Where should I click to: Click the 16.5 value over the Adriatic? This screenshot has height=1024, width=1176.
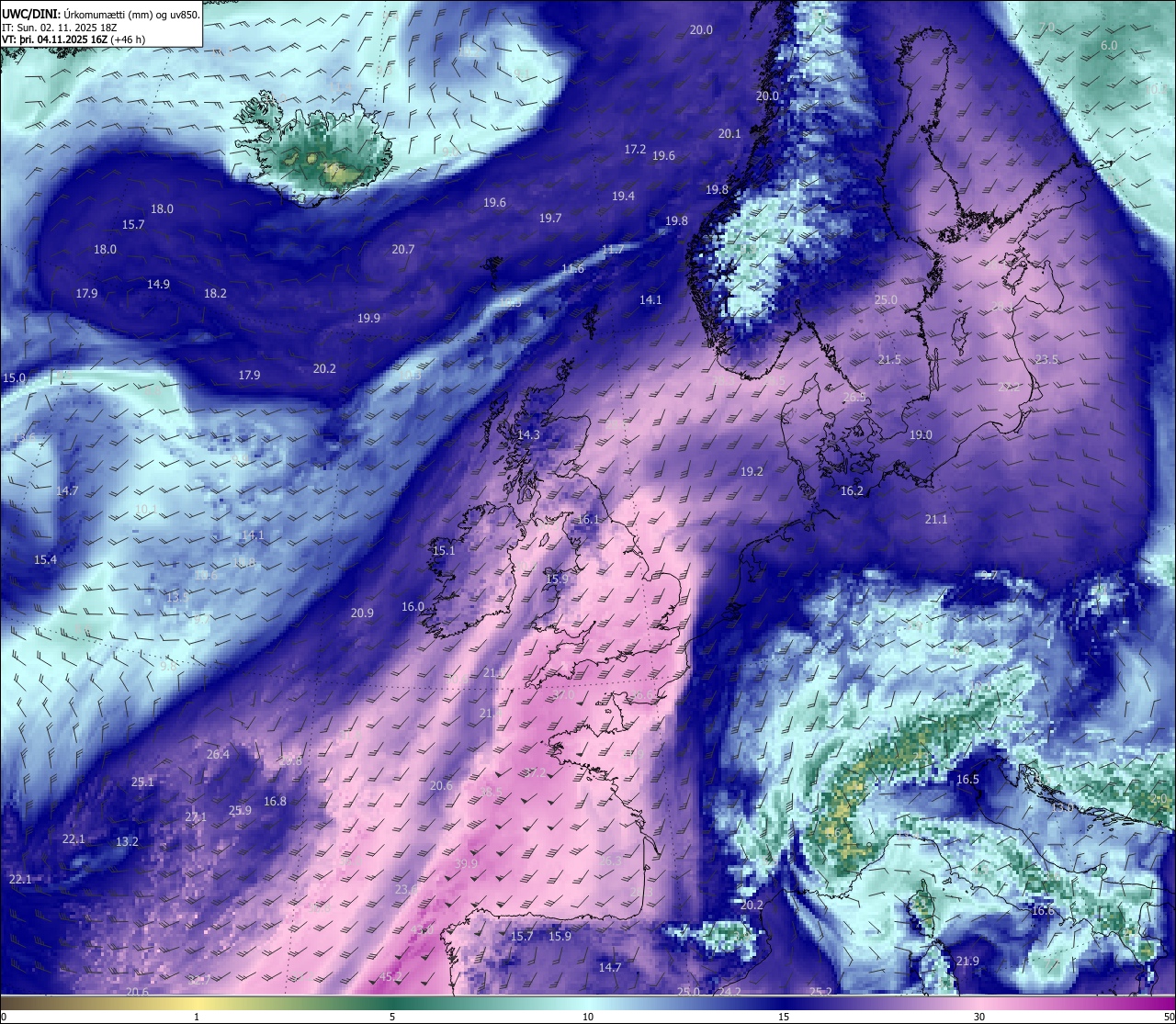coord(967,779)
